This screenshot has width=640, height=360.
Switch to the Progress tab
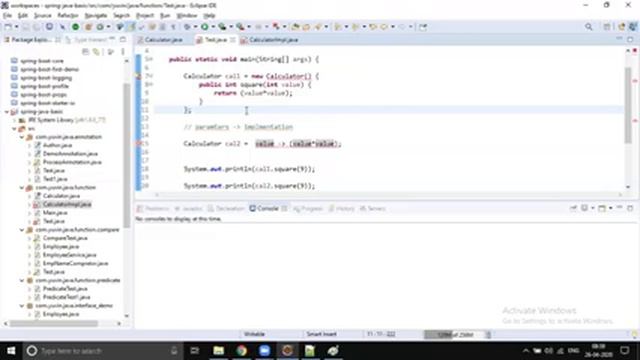click(x=308, y=209)
